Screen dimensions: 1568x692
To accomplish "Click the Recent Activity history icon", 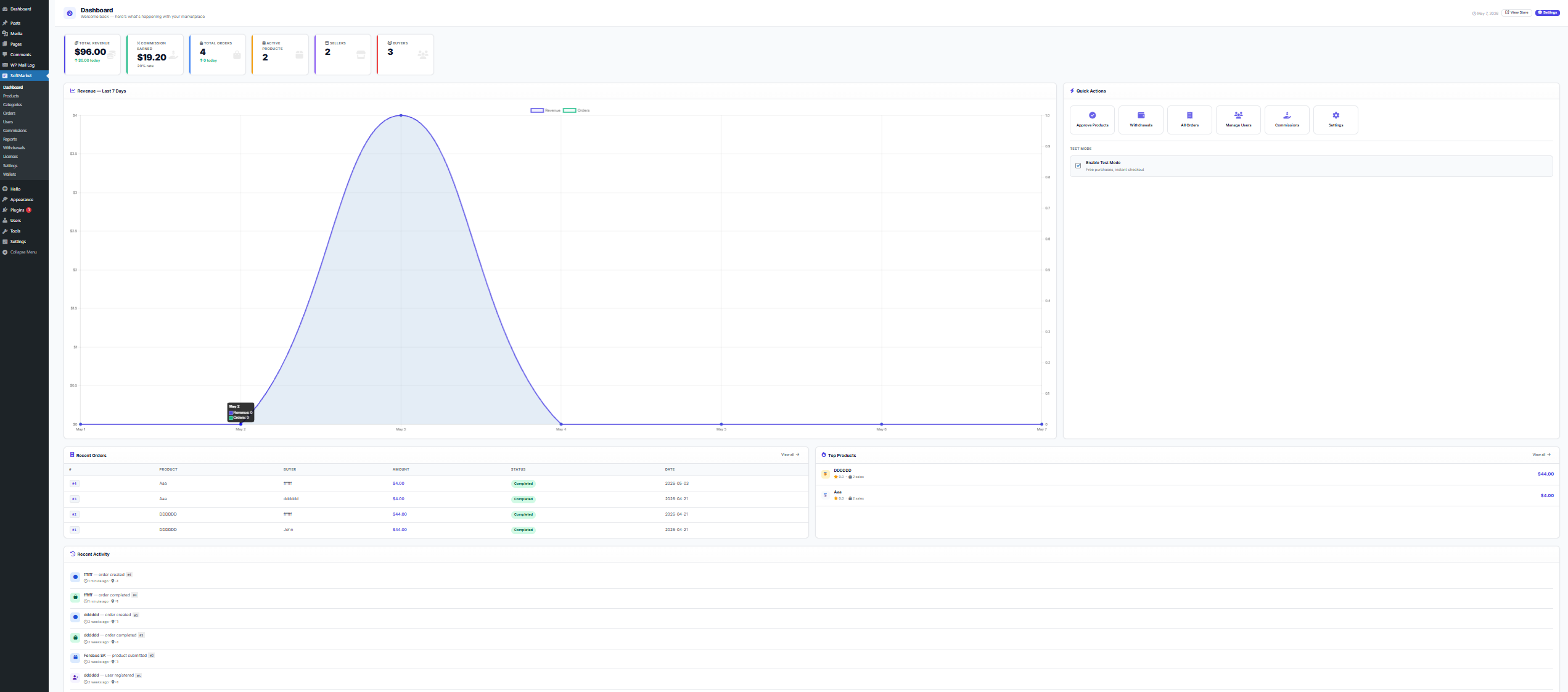I will pos(73,554).
